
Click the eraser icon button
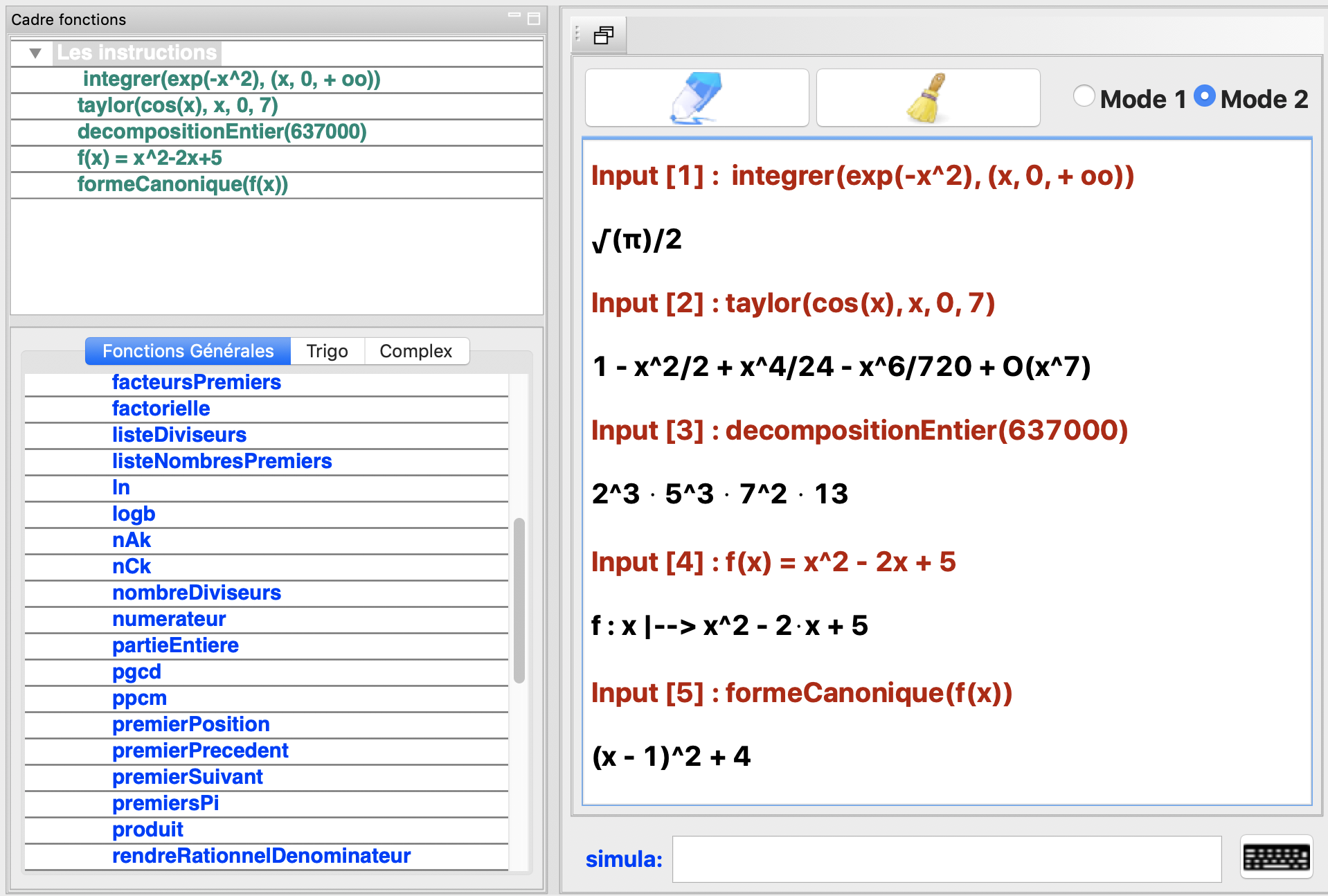[x=697, y=98]
